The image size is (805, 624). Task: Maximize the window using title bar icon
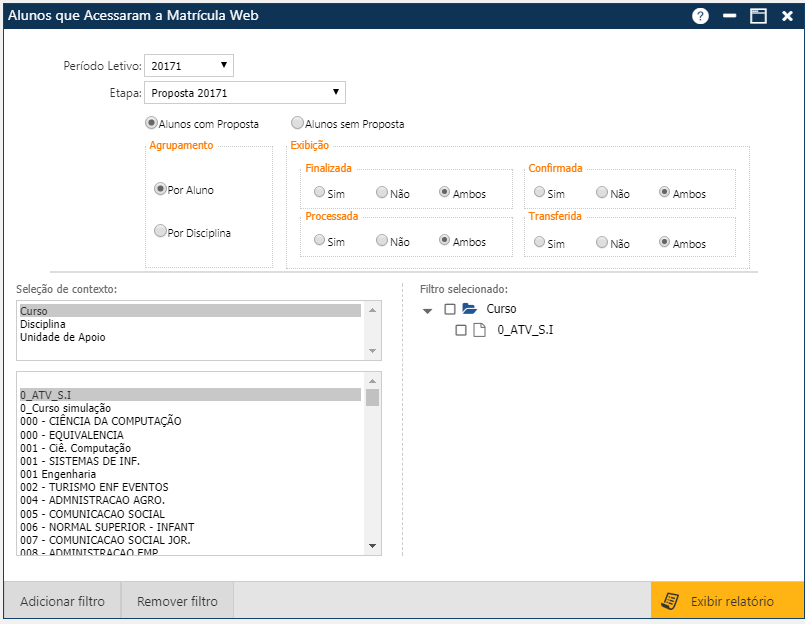tap(758, 16)
